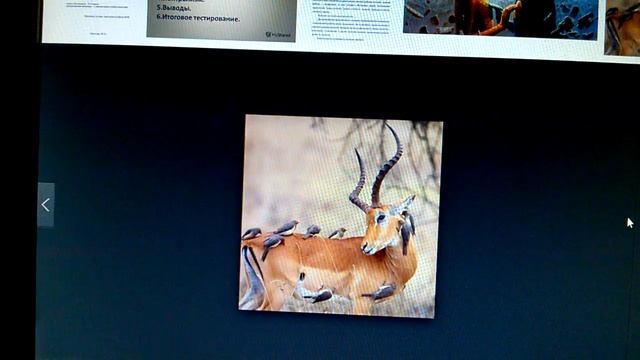The width and height of the screenshot is (640, 360).
Task: Open the antelope with birds photo
Action: pos(340,216)
